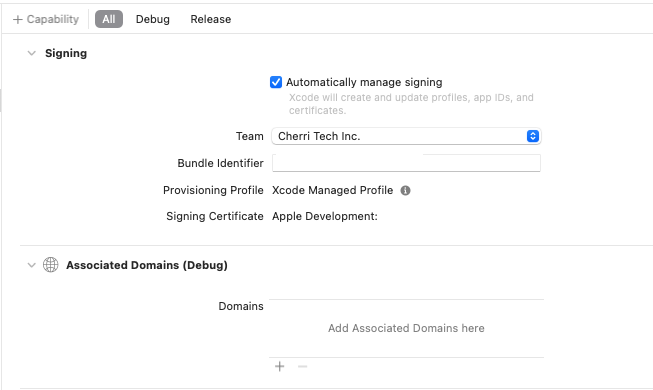Open the Team dropdown
The width and height of the screenshot is (653, 390).
point(406,136)
